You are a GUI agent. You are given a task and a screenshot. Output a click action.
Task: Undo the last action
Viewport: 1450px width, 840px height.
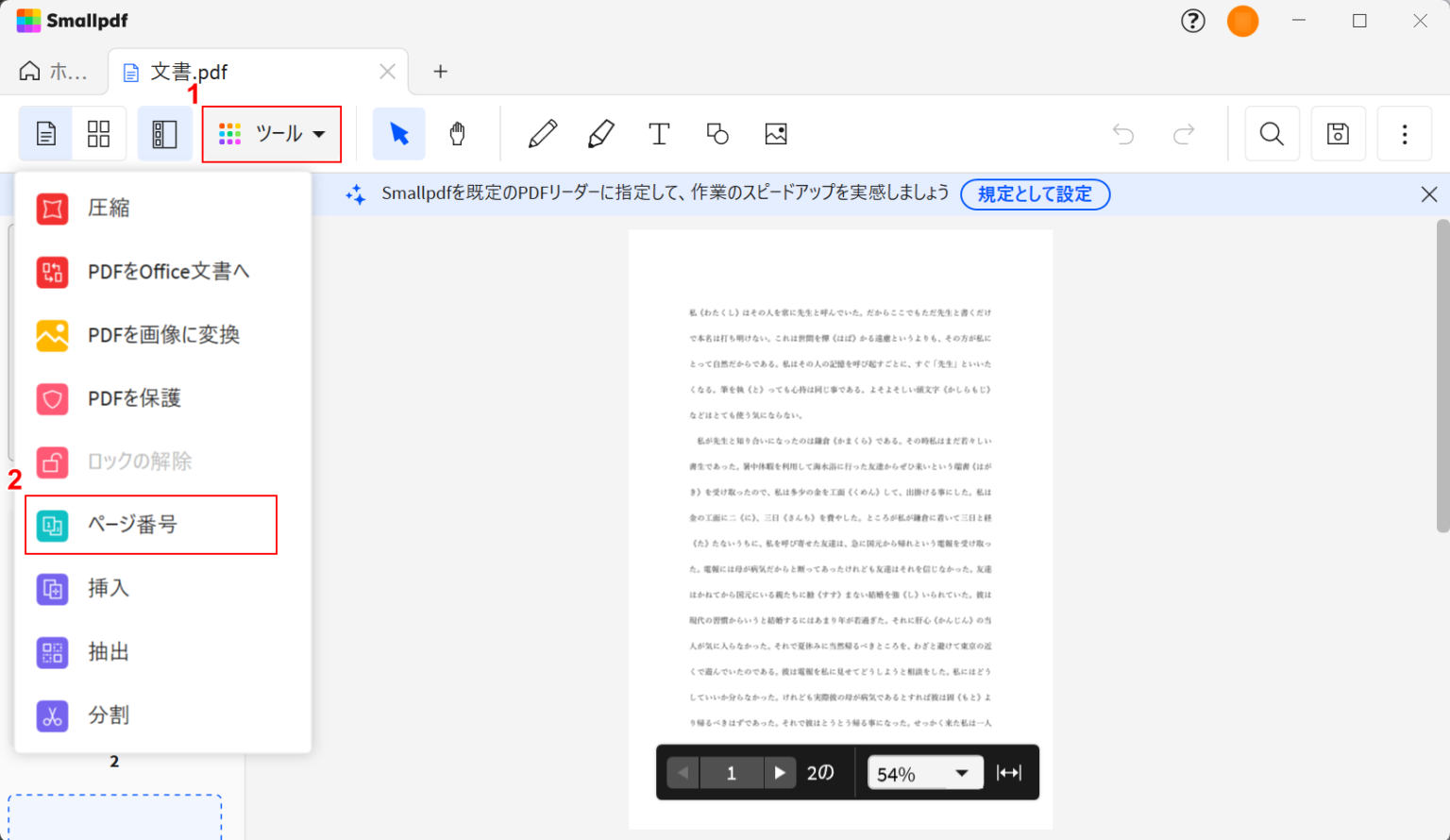pyautogui.click(x=1123, y=133)
